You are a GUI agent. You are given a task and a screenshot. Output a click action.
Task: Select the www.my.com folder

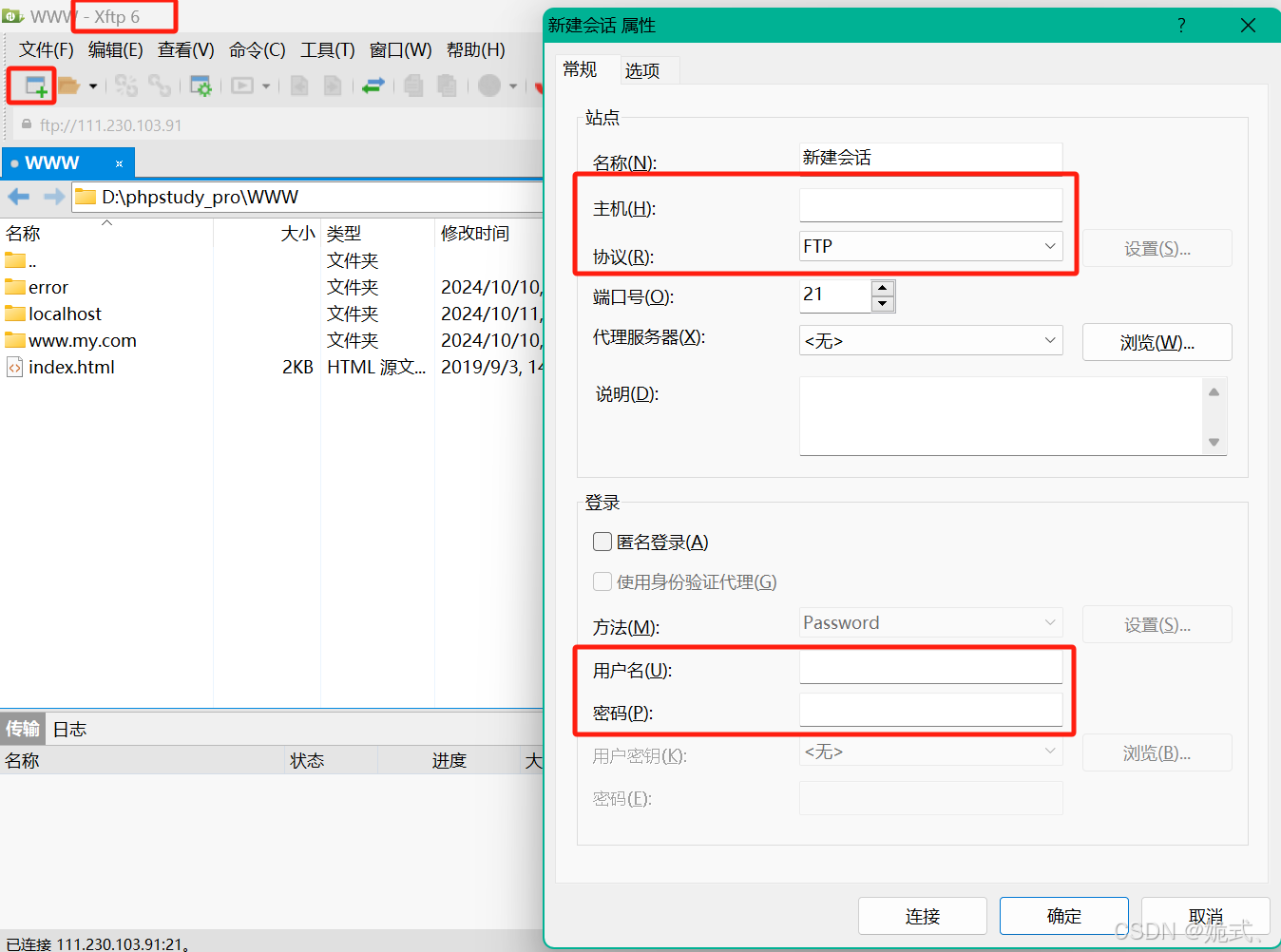pyautogui.click(x=272, y=340)
